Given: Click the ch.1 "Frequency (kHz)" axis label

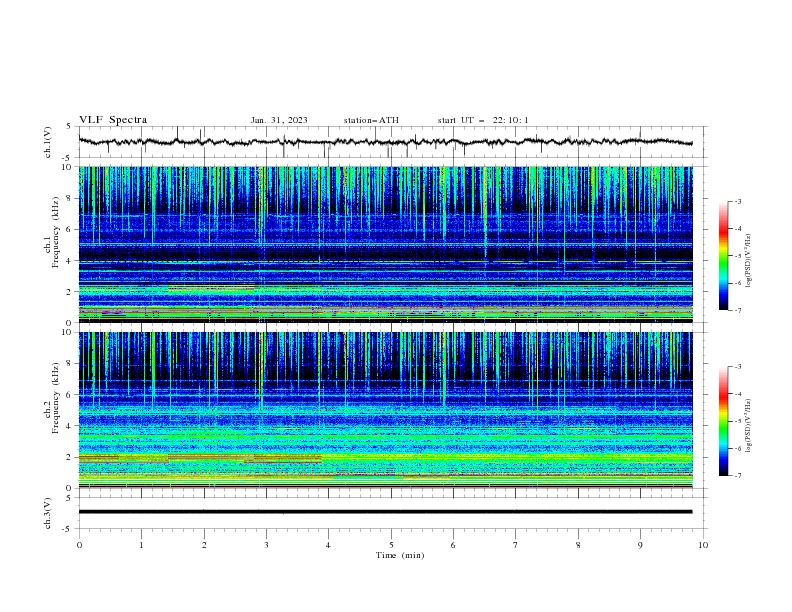Looking at the screenshot, I should [x=56, y=230].
